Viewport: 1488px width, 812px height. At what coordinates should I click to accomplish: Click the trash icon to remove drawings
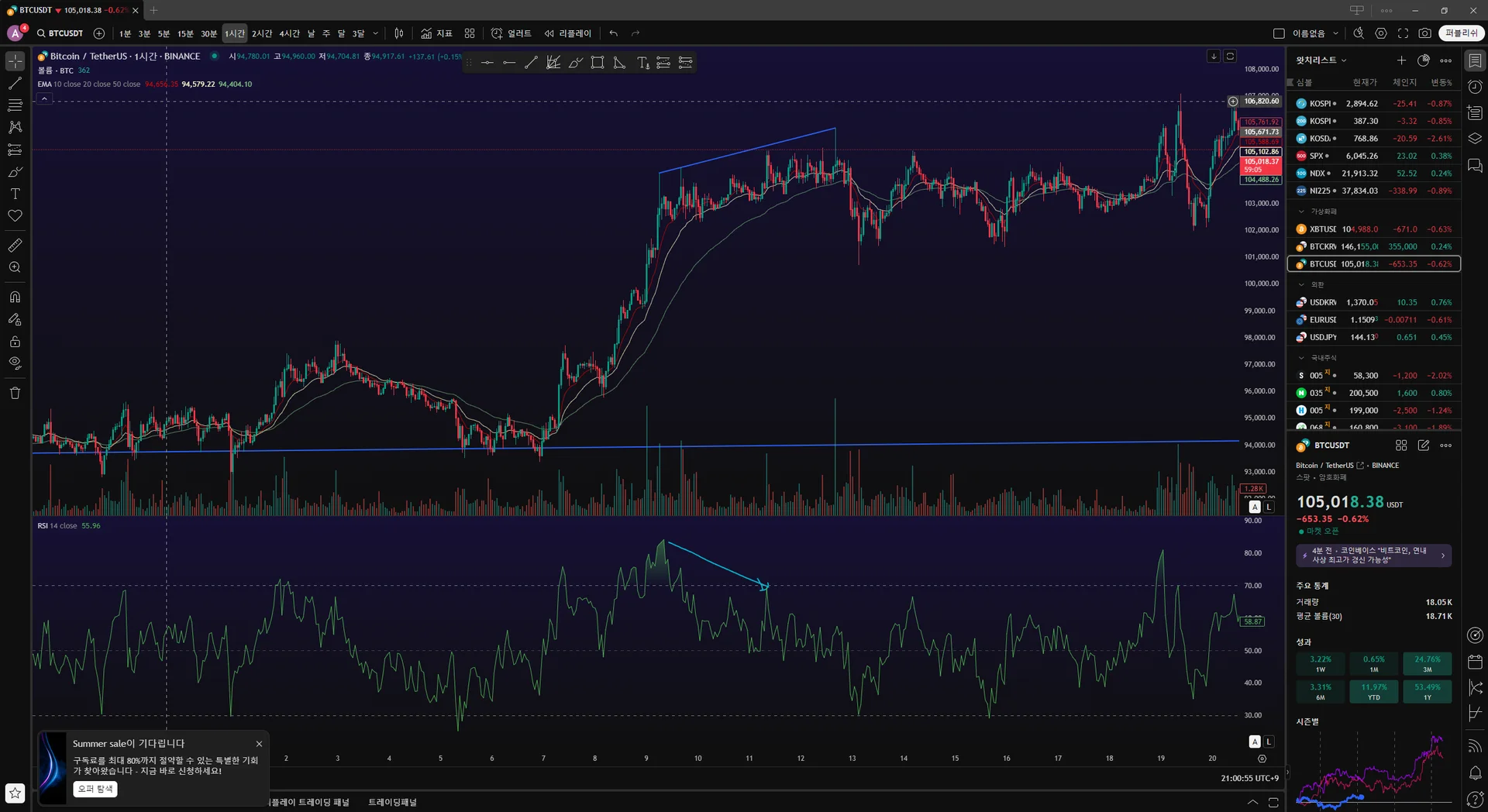tap(15, 393)
